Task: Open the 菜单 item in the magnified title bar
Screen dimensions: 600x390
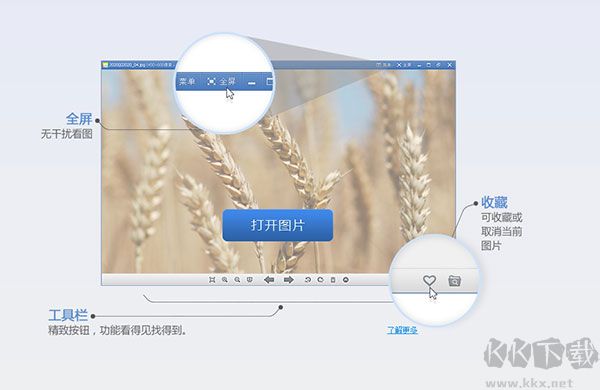Action: [187, 82]
